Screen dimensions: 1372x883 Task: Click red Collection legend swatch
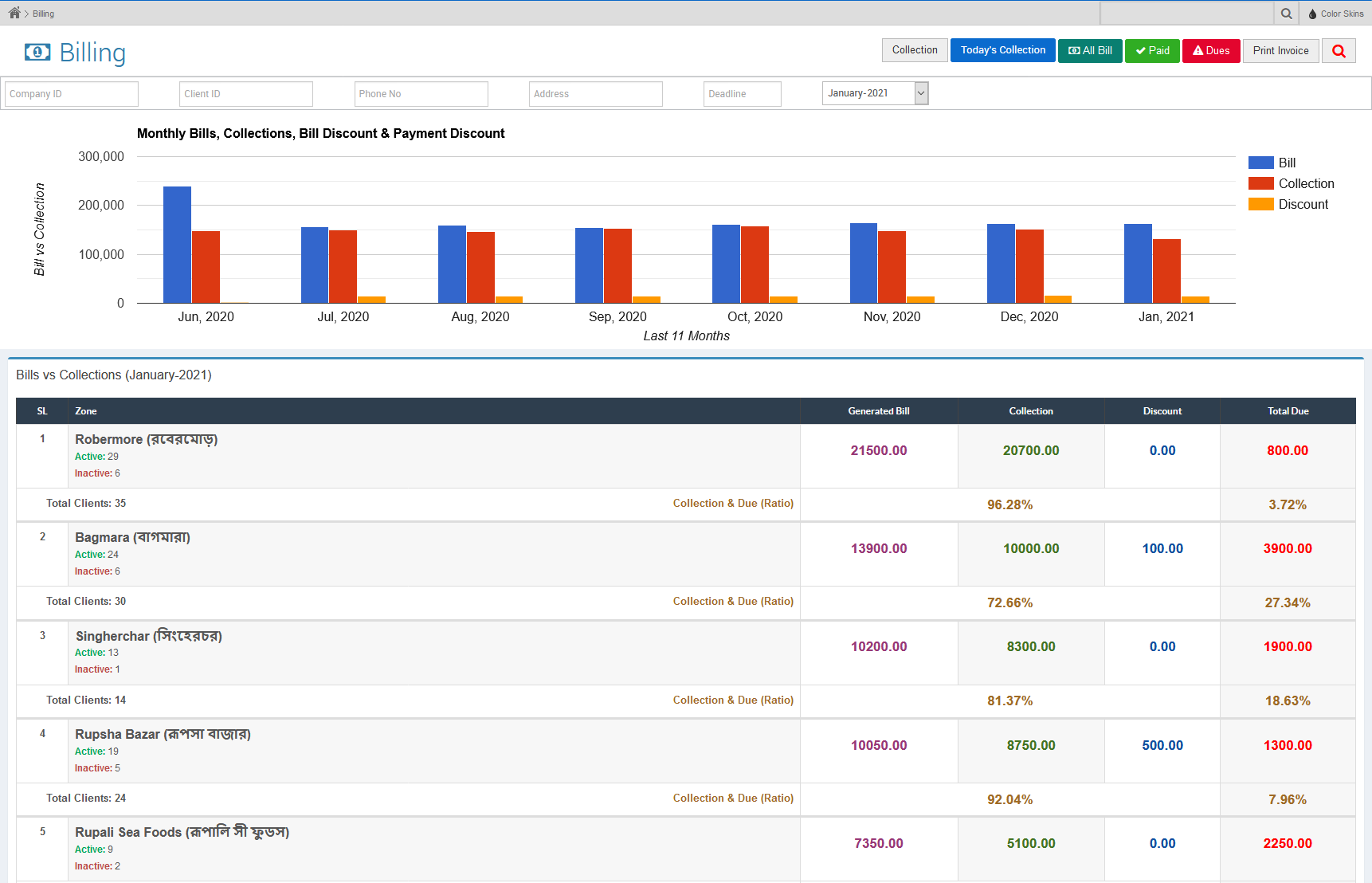pyautogui.click(x=1260, y=183)
